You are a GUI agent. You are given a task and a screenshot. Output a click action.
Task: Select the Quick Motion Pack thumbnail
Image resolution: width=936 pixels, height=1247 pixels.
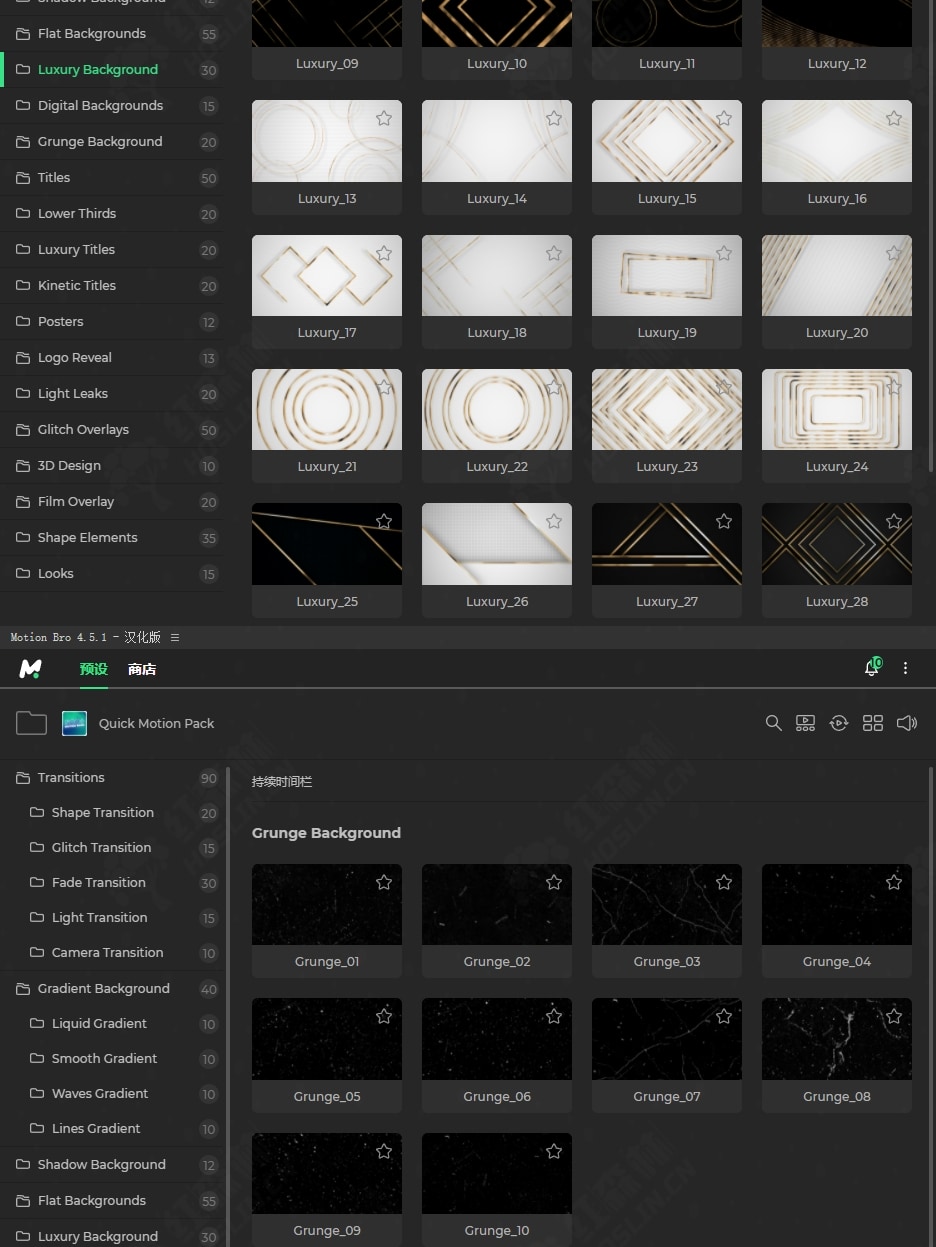click(x=74, y=723)
